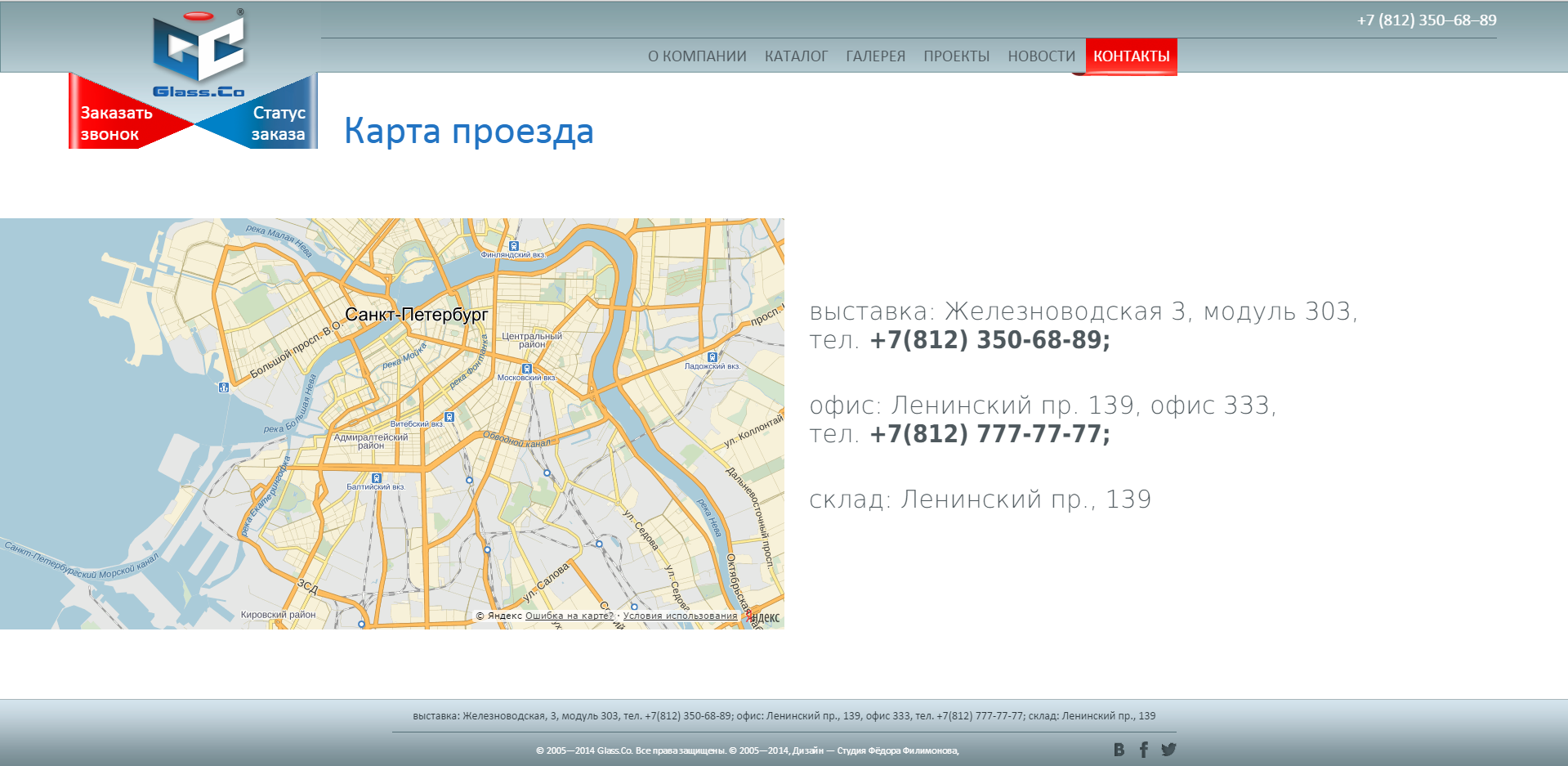Click the Glass.Co logo
Viewport: 1568px width, 766px height.
(x=199, y=54)
